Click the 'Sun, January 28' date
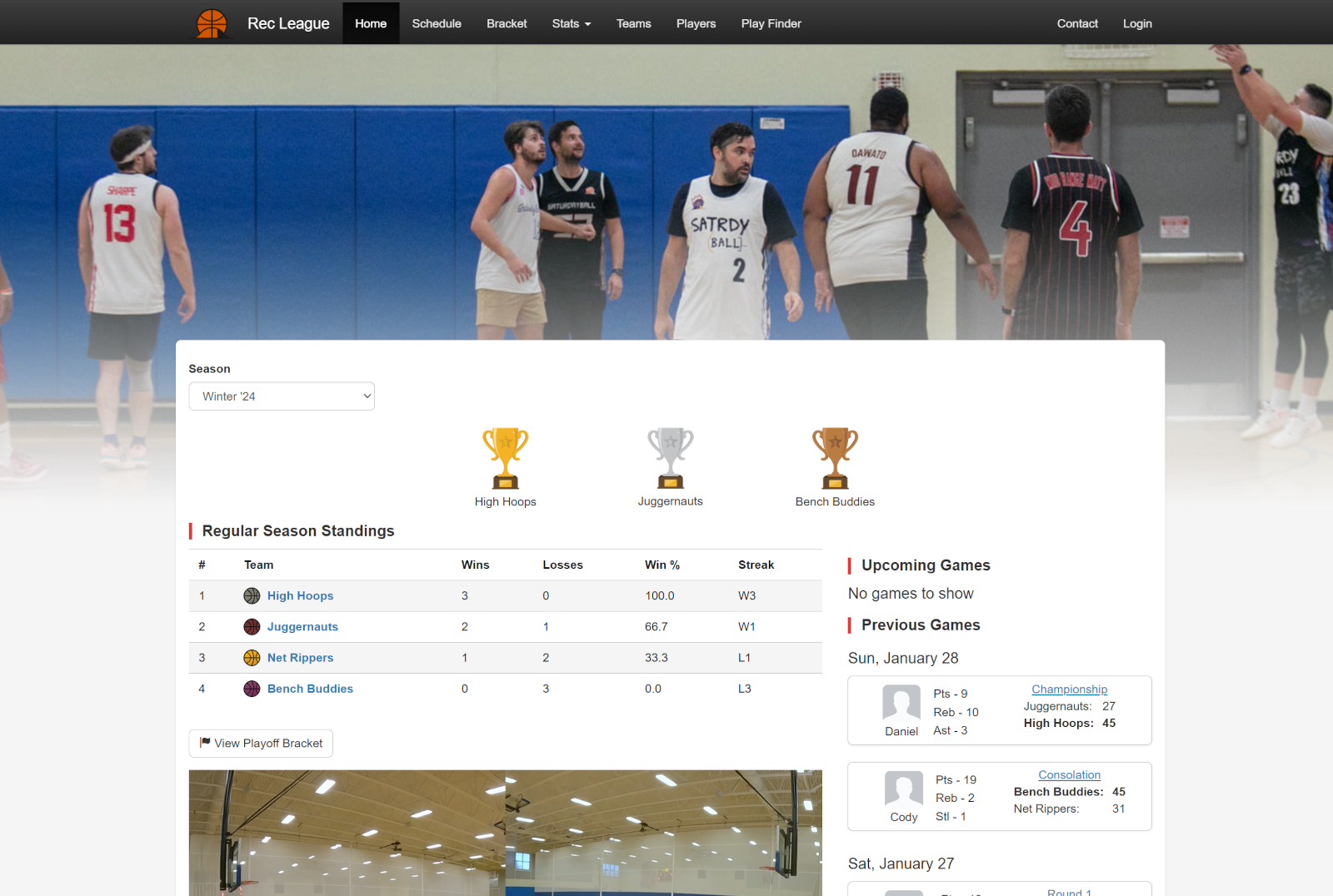Viewport: 1333px width, 896px height. pos(903,658)
